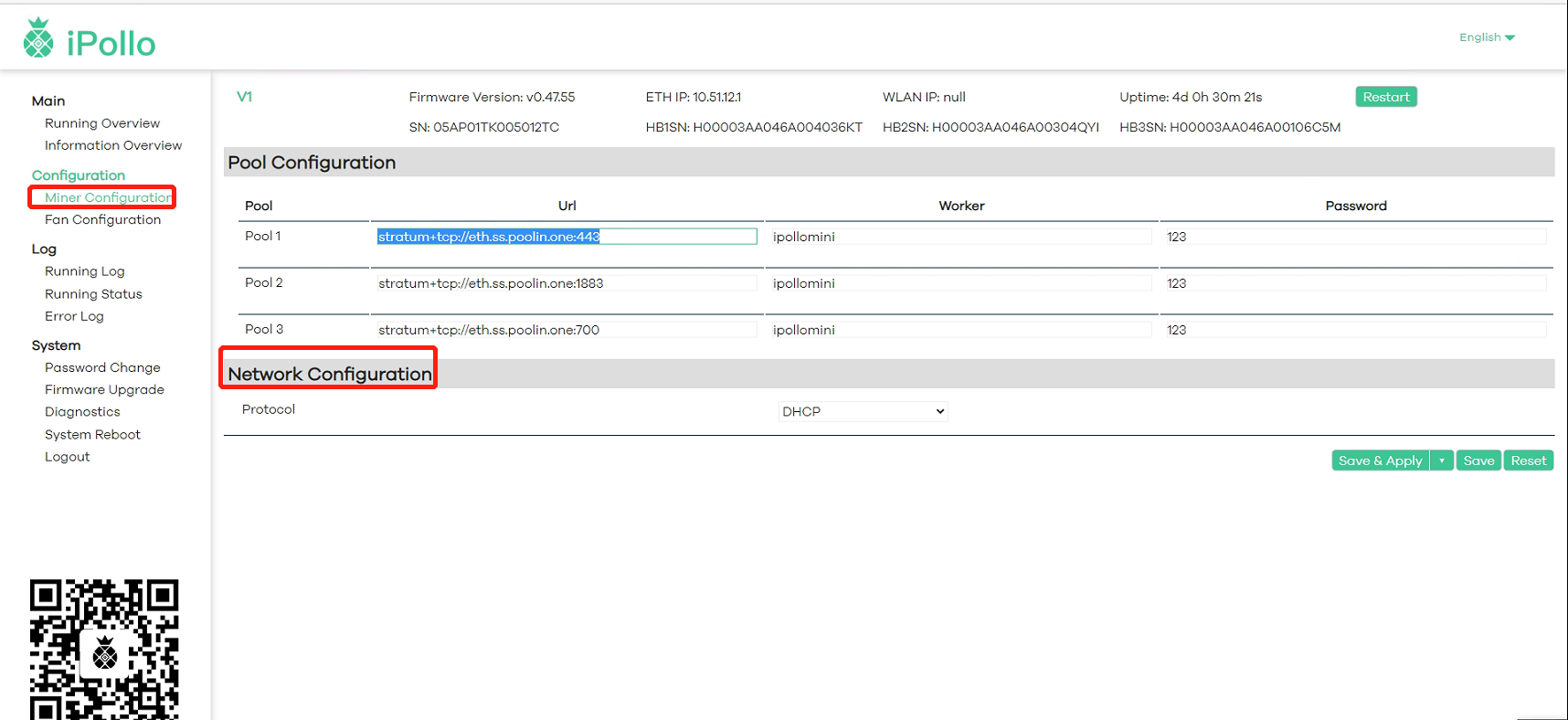Screen dimensions: 1568x720
Task: Click Logout in the sidebar
Action: (x=68, y=457)
